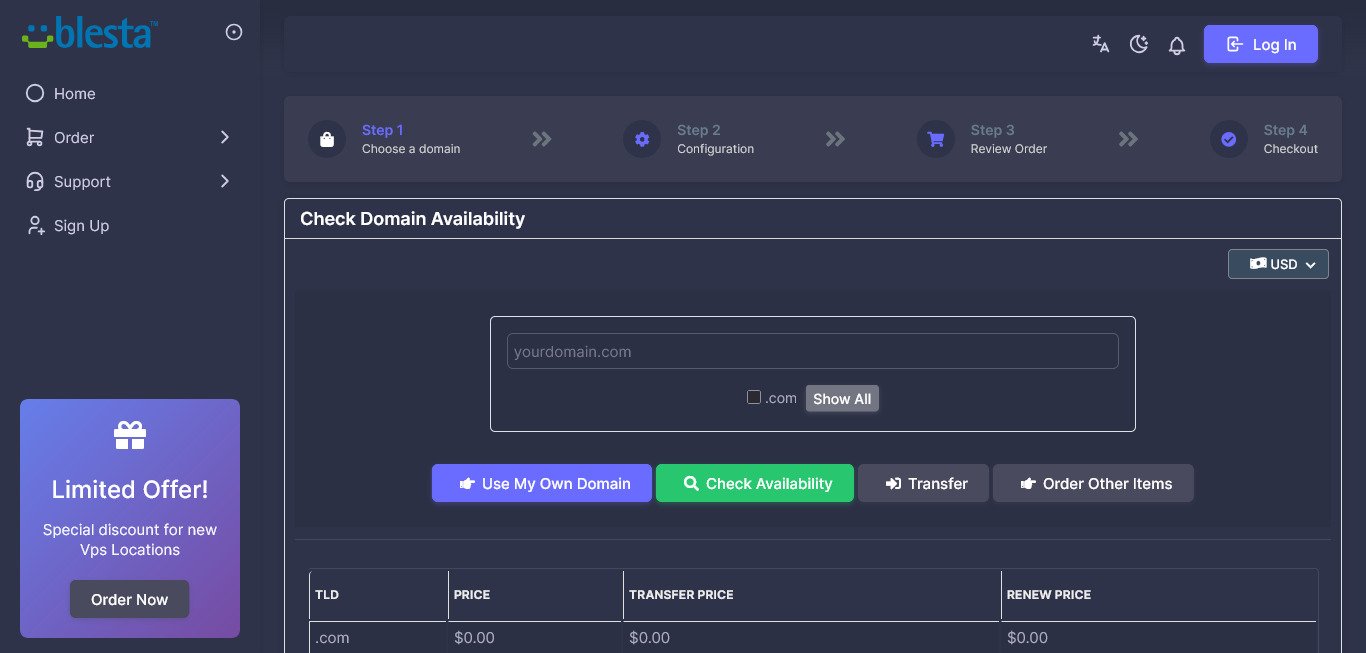This screenshot has width=1366, height=653.
Task: Click the Step 3 cart icon
Action: tap(936, 139)
